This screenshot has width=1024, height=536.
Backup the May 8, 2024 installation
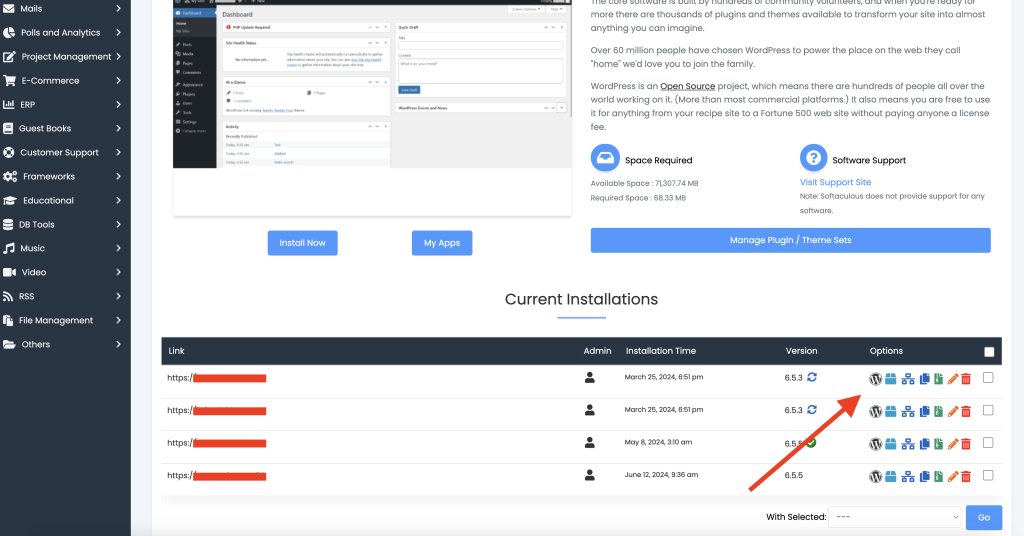(x=938, y=444)
